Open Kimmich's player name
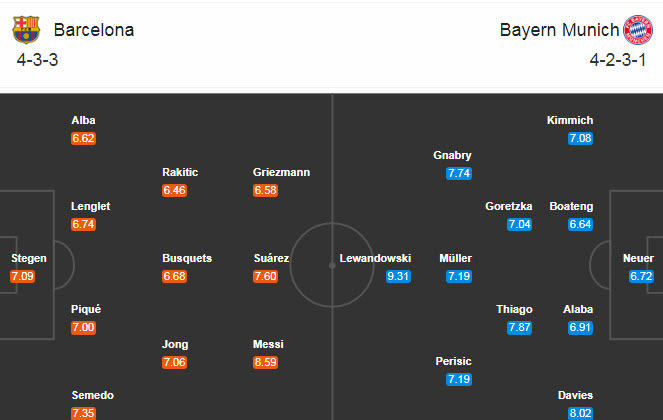The width and height of the screenshot is (663, 420). click(570, 120)
